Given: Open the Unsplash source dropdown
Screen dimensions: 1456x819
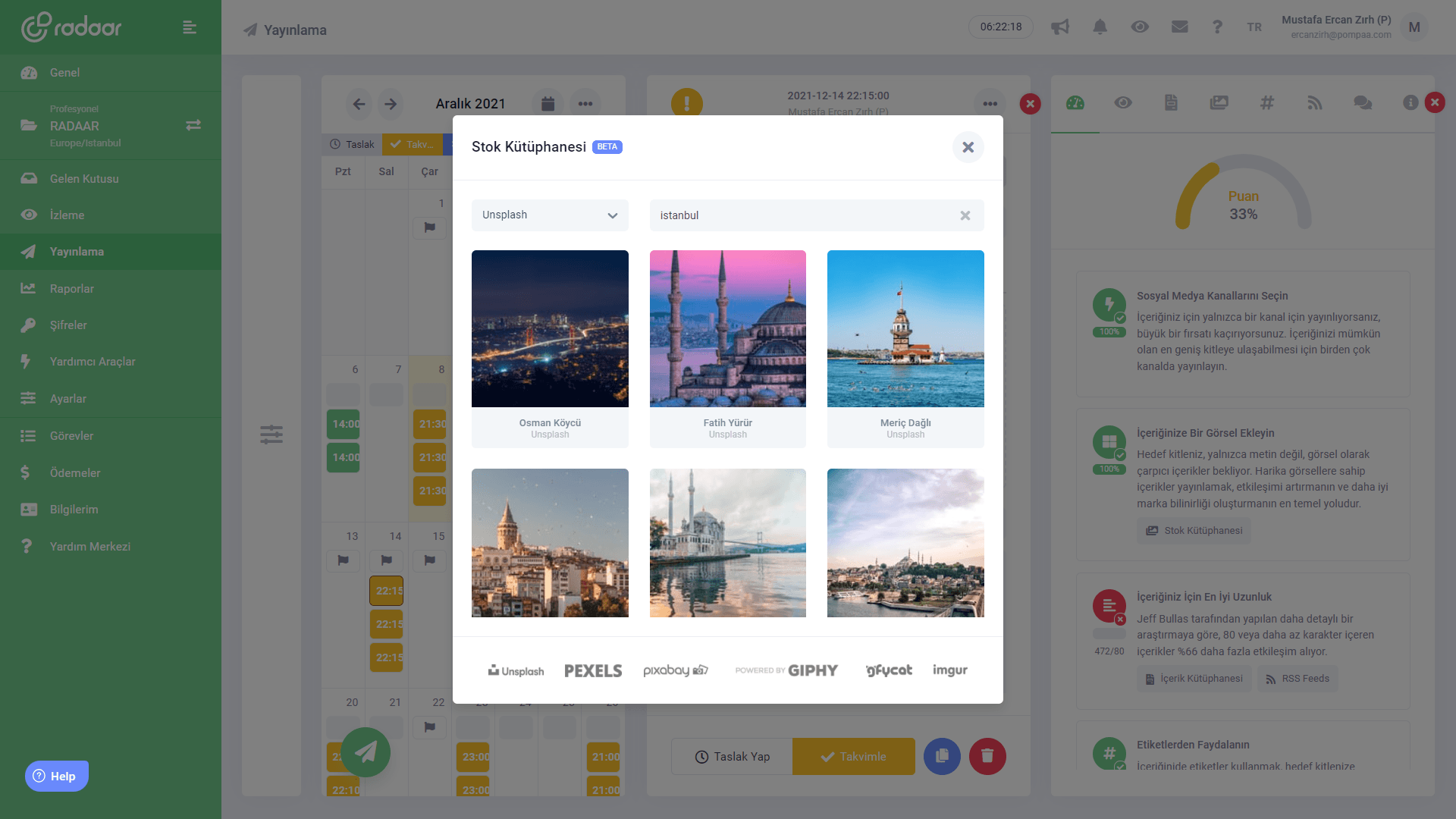Looking at the screenshot, I should point(550,215).
